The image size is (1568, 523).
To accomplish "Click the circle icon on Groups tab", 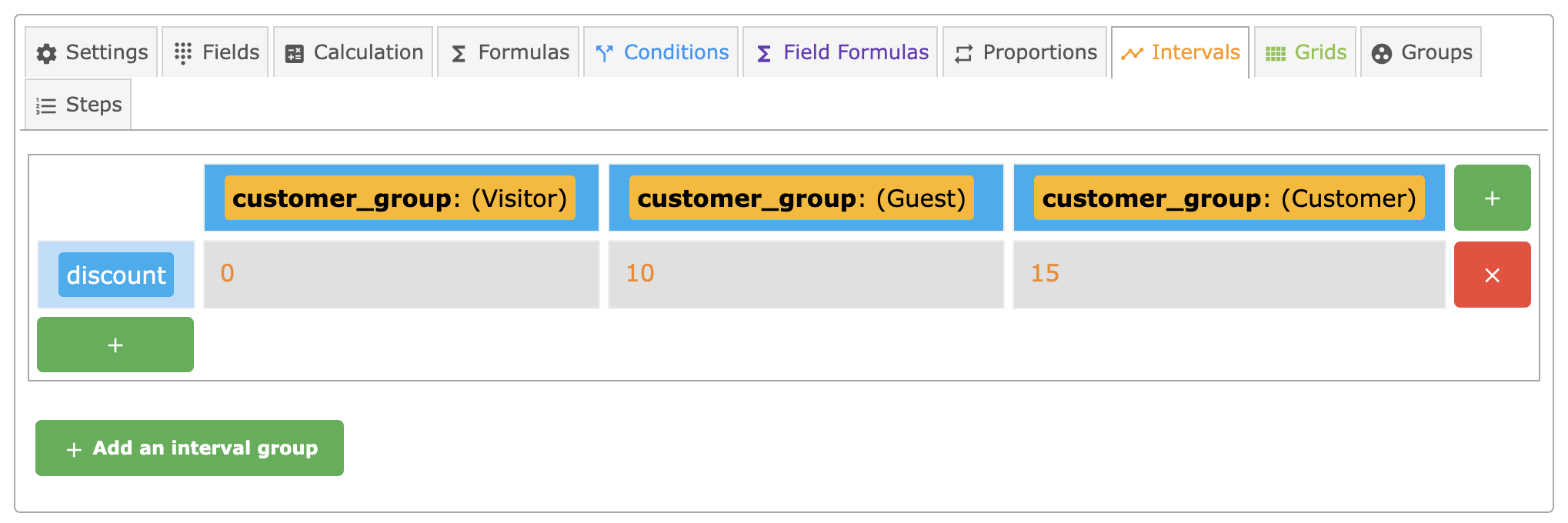I will pyautogui.click(x=1382, y=54).
